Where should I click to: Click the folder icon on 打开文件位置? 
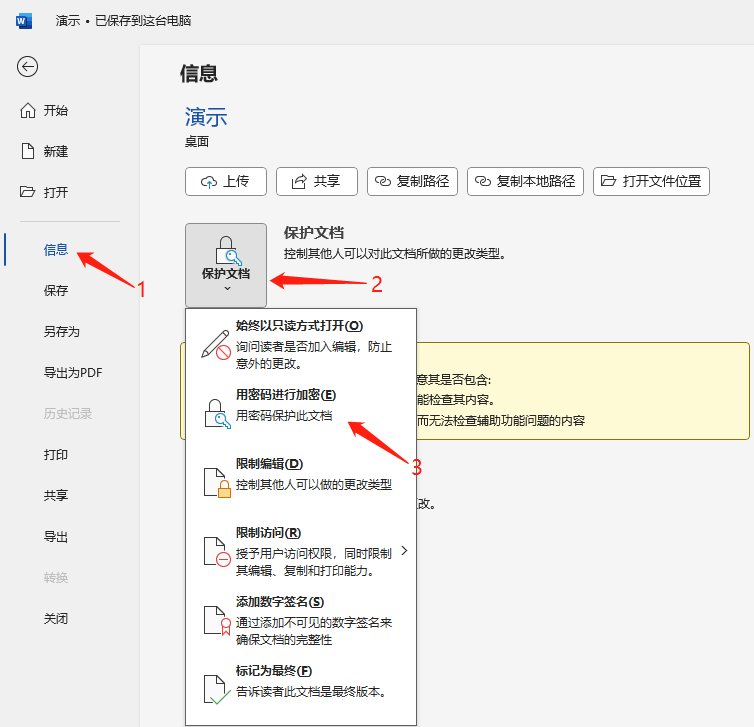609,181
